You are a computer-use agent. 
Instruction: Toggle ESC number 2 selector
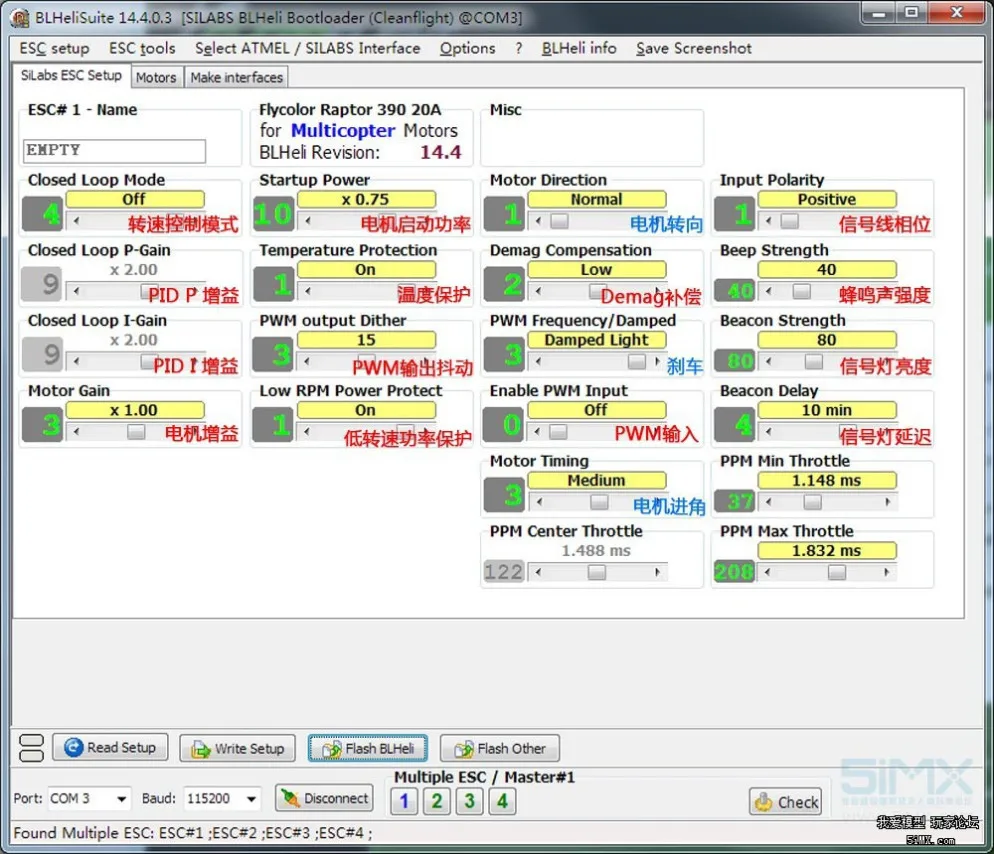[437, 801]
